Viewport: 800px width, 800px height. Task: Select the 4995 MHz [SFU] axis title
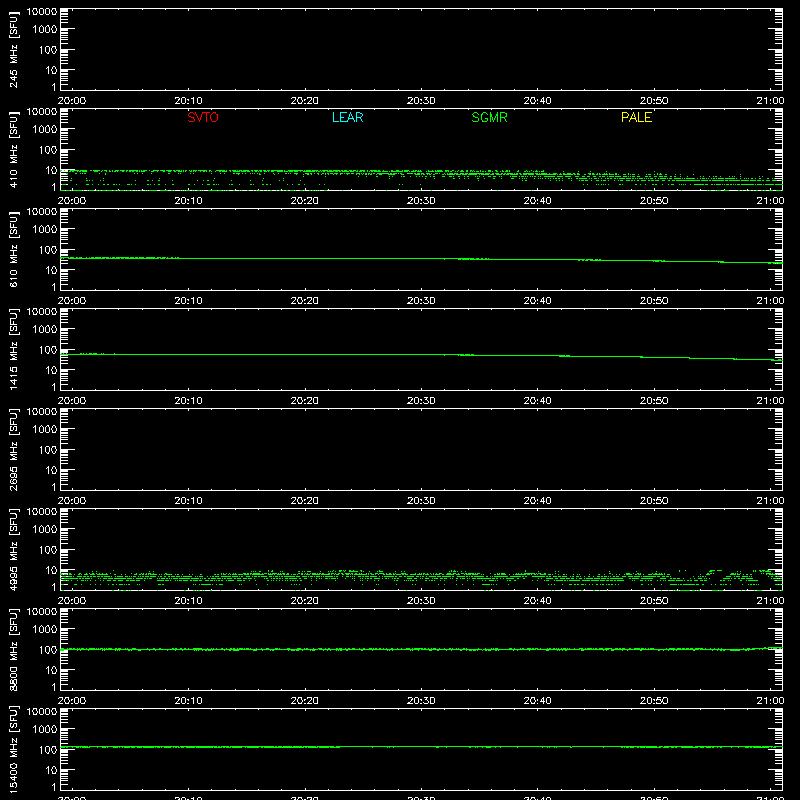click(13, 549)
